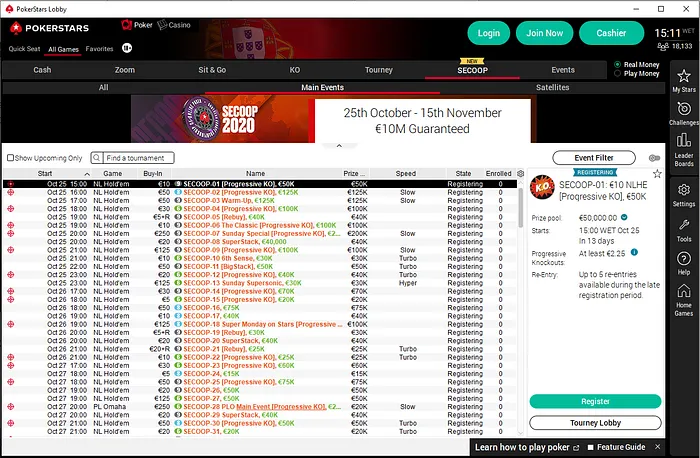The width and height of the screenshot is (700, 458).
Task: Click the crosshair icon on SECOOP-02 row
Action: (x=11, y=192)
